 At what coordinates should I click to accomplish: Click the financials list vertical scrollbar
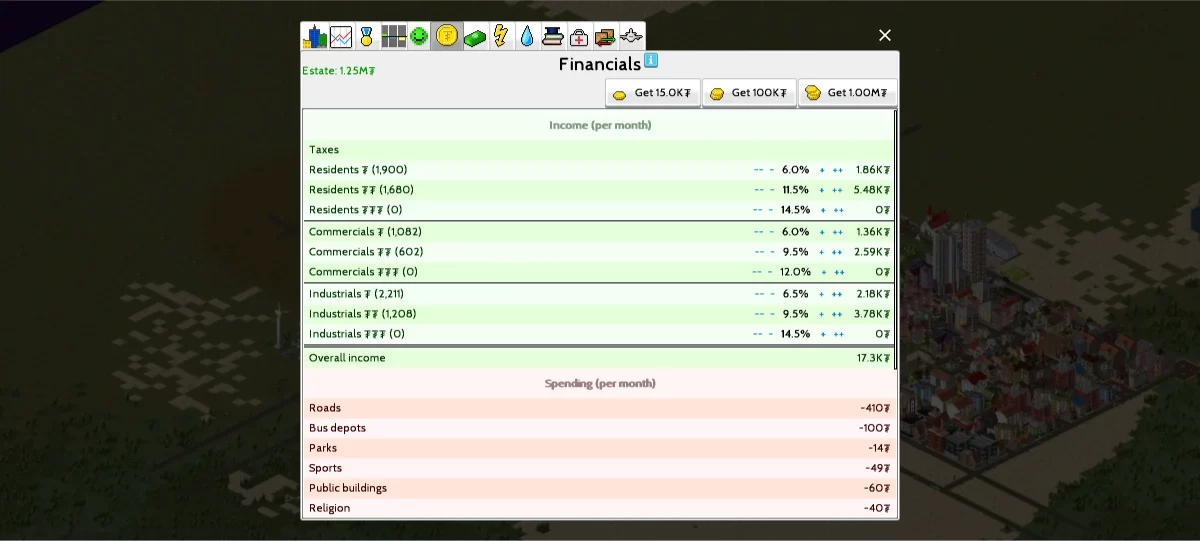click(895, 240)
